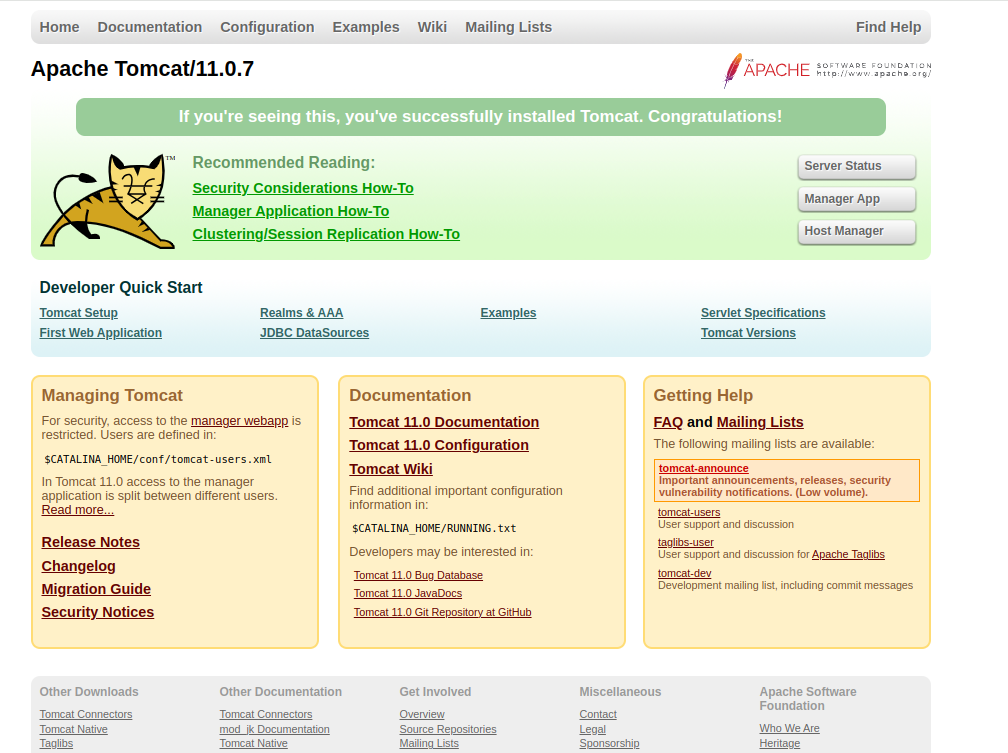Open the manager webapp link

click(x=239, y=421)
